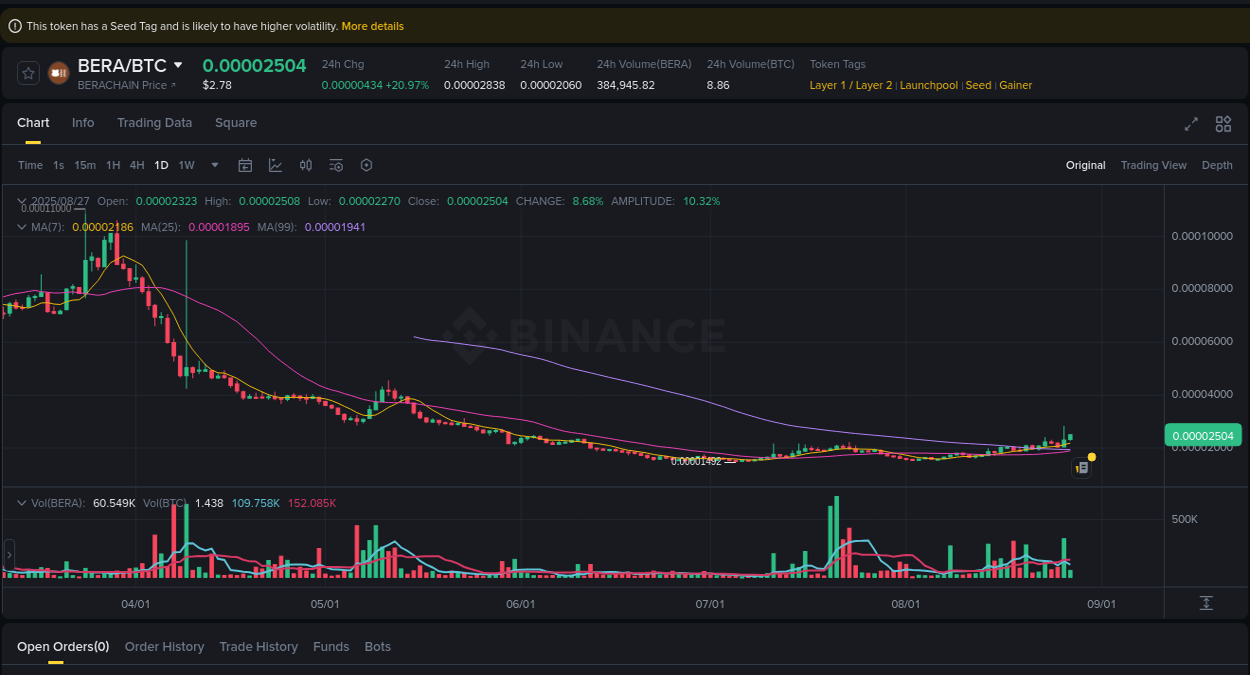Open chart display settings via sliders icon

336,164
